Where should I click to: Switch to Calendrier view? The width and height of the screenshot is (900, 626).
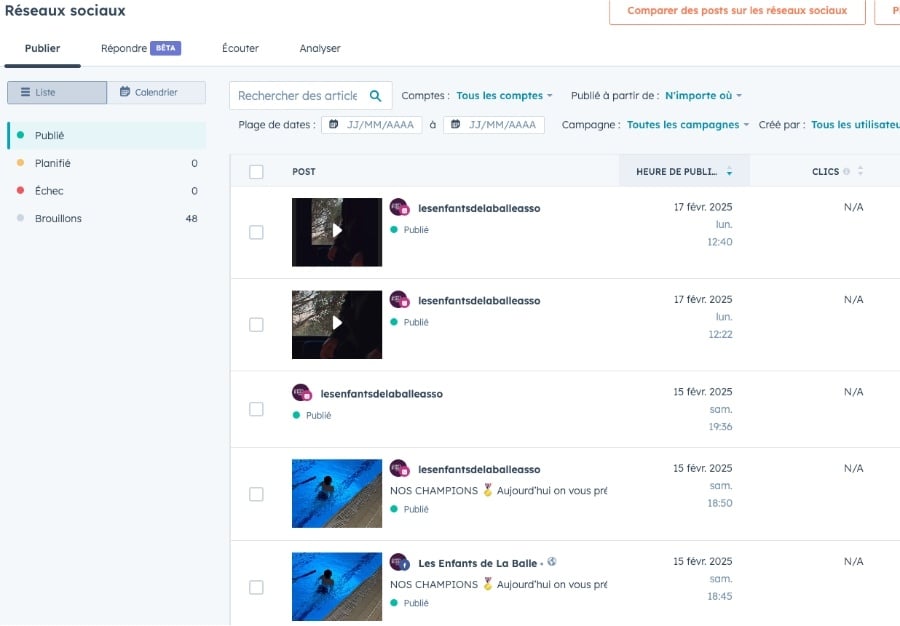tap(156, 92)
